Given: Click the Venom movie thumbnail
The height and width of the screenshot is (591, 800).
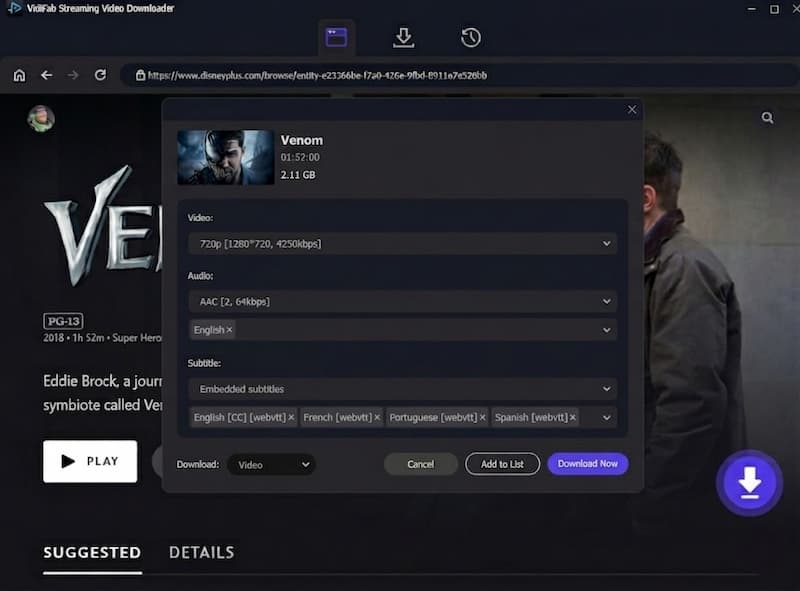Looking at the screenshot, I should [226, 157].
